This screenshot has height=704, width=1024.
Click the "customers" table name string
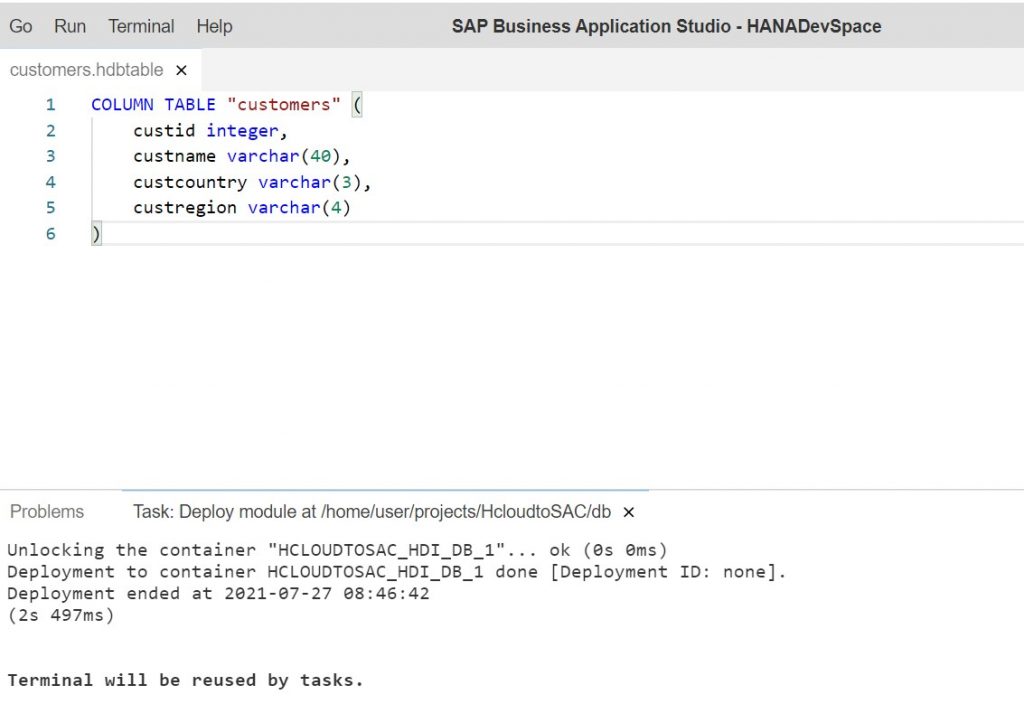283,104
